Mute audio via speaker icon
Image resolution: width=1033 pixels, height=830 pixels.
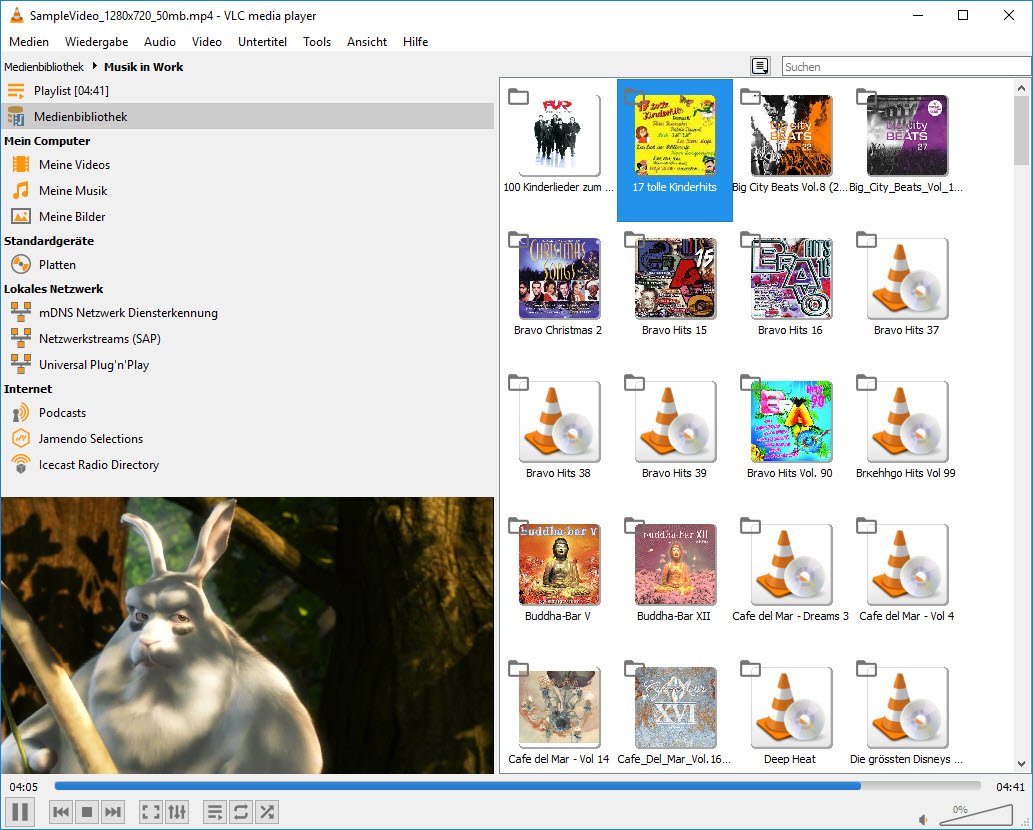point(924,819)
